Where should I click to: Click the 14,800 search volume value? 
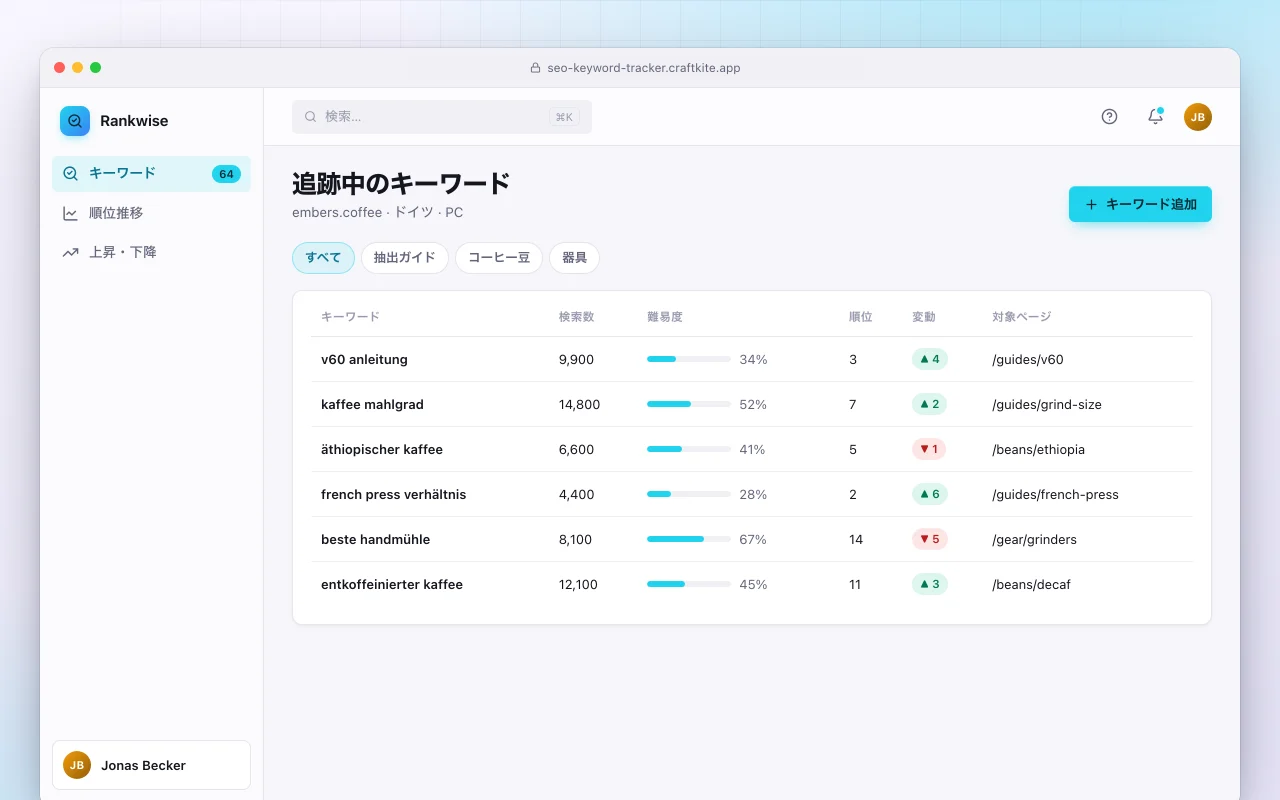pyautogui.click(x=580, y=404)
